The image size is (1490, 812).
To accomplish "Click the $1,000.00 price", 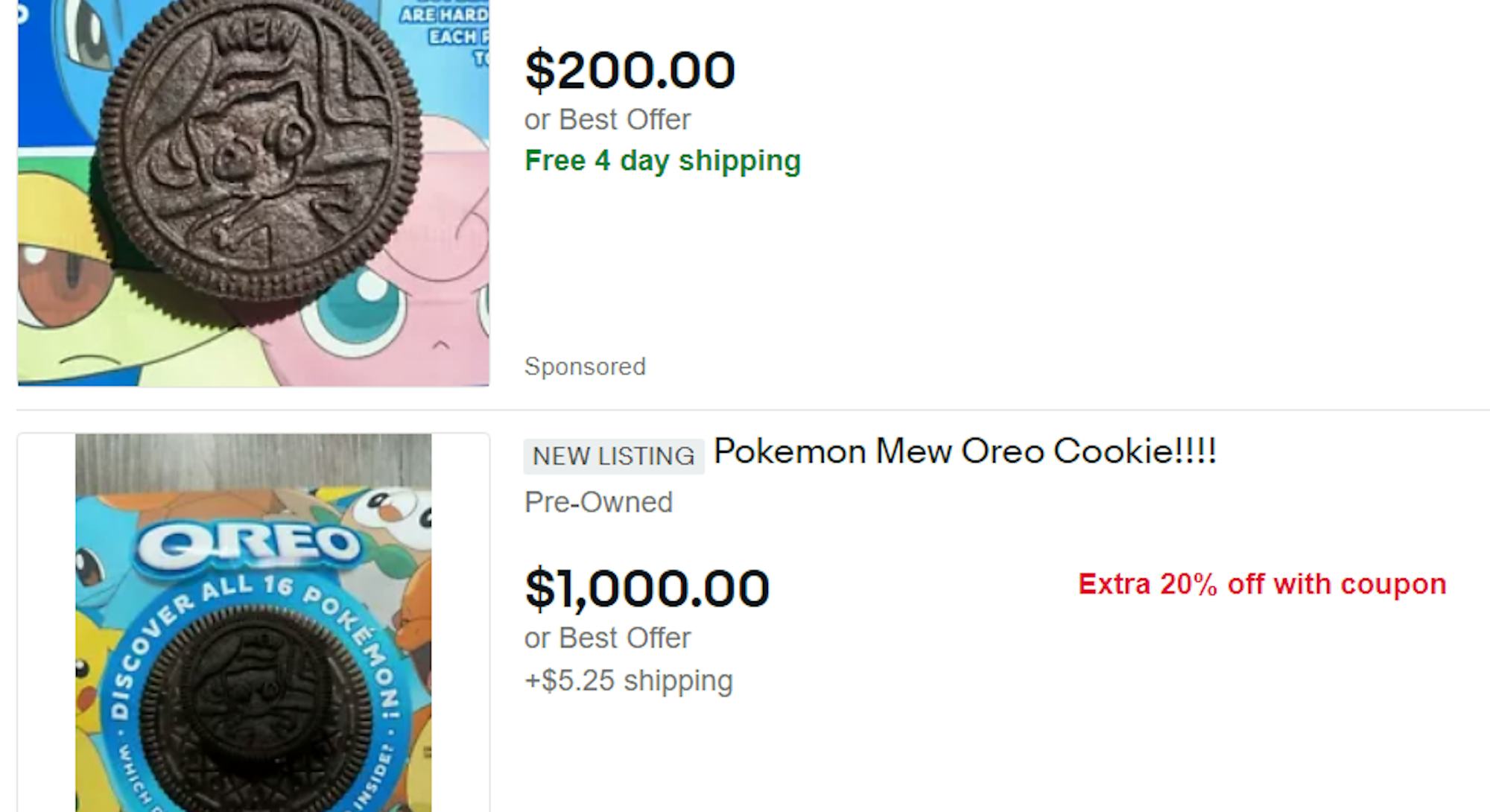I will (x=647, y=589).
